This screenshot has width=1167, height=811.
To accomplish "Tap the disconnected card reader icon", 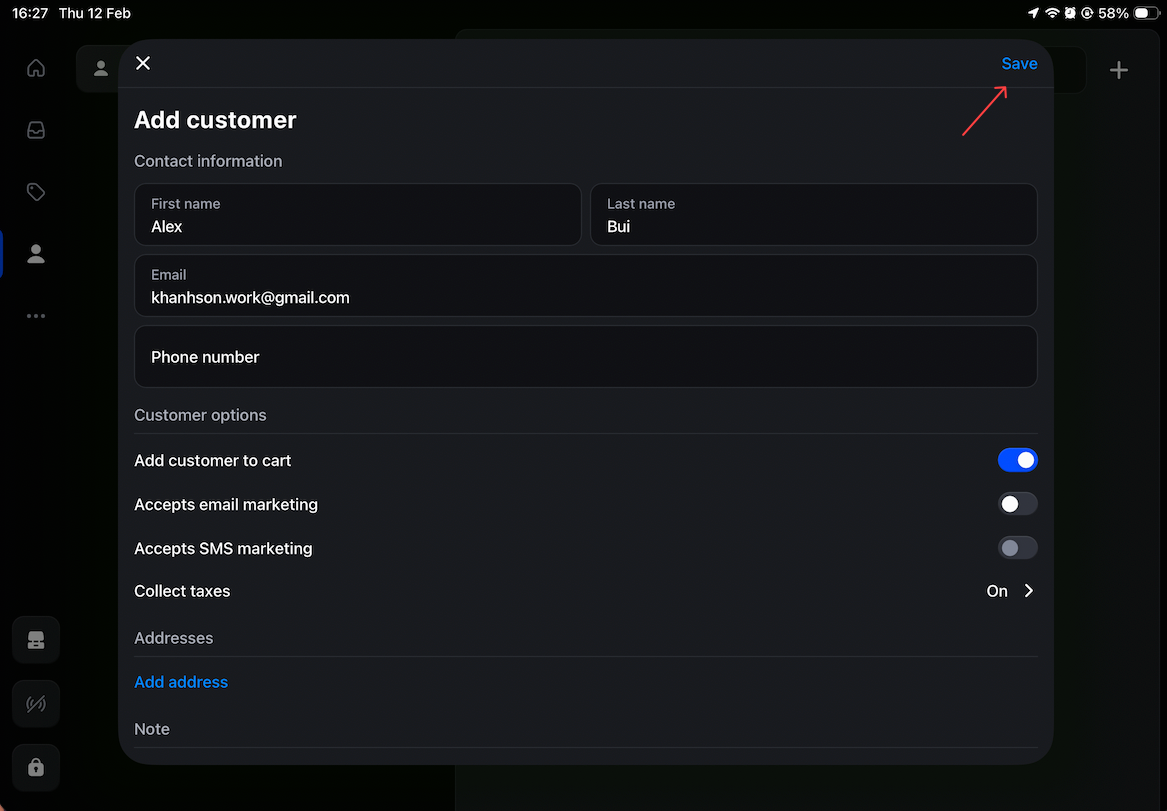I will (36, 704).
